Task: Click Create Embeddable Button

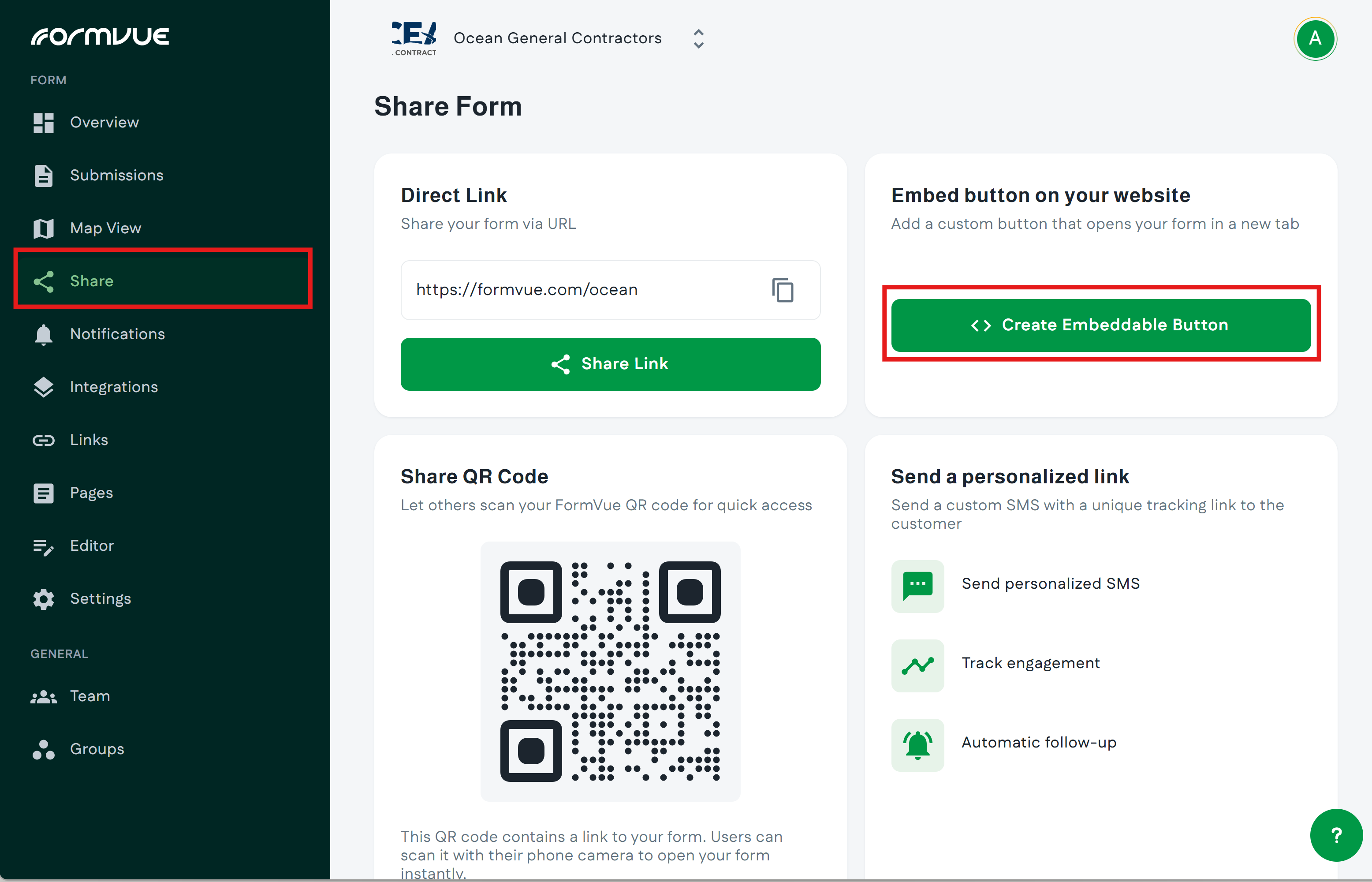Action: click(1101, 325)
